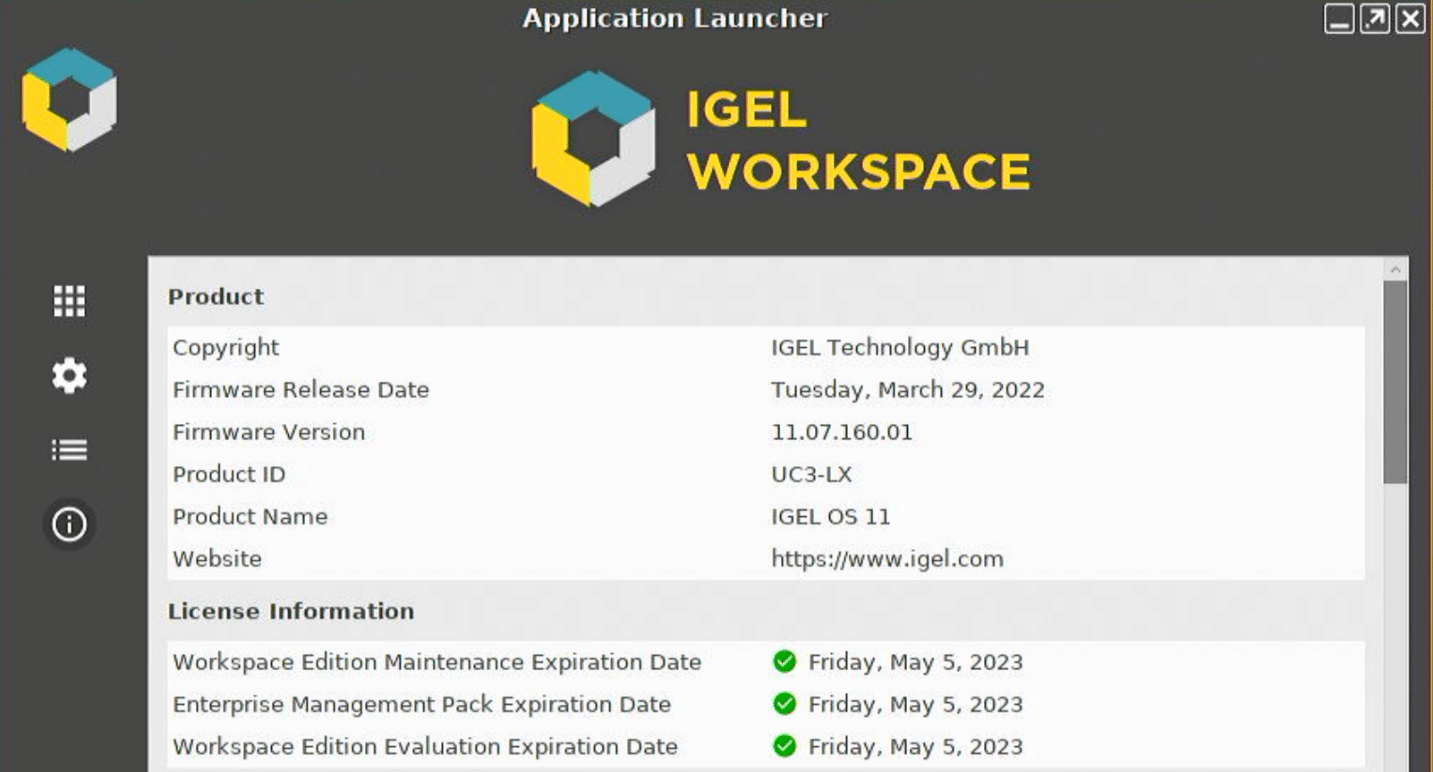
Task: Select the Product ID row
Action: coord(766,474)
